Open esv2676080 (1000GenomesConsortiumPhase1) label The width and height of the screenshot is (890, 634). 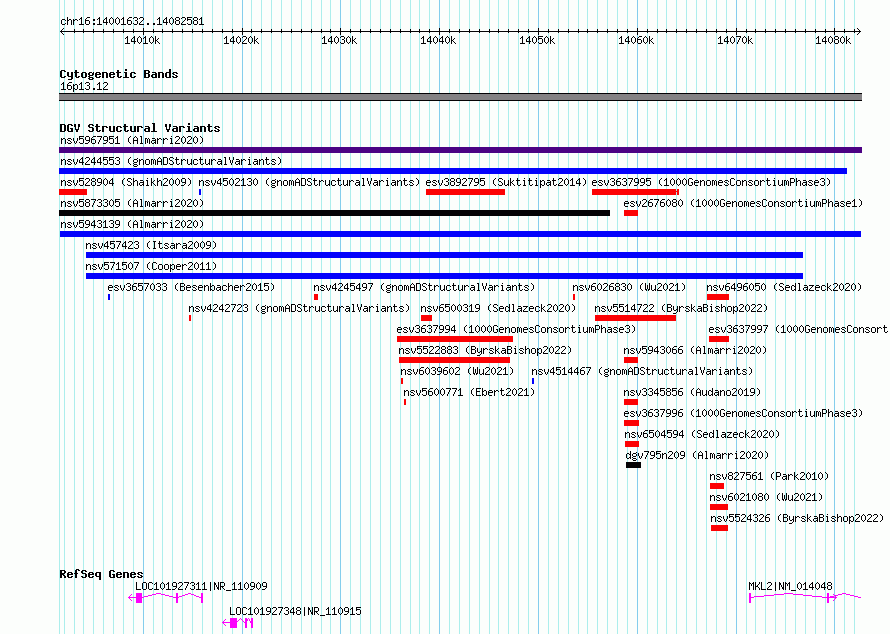click(x=743, y=203)
